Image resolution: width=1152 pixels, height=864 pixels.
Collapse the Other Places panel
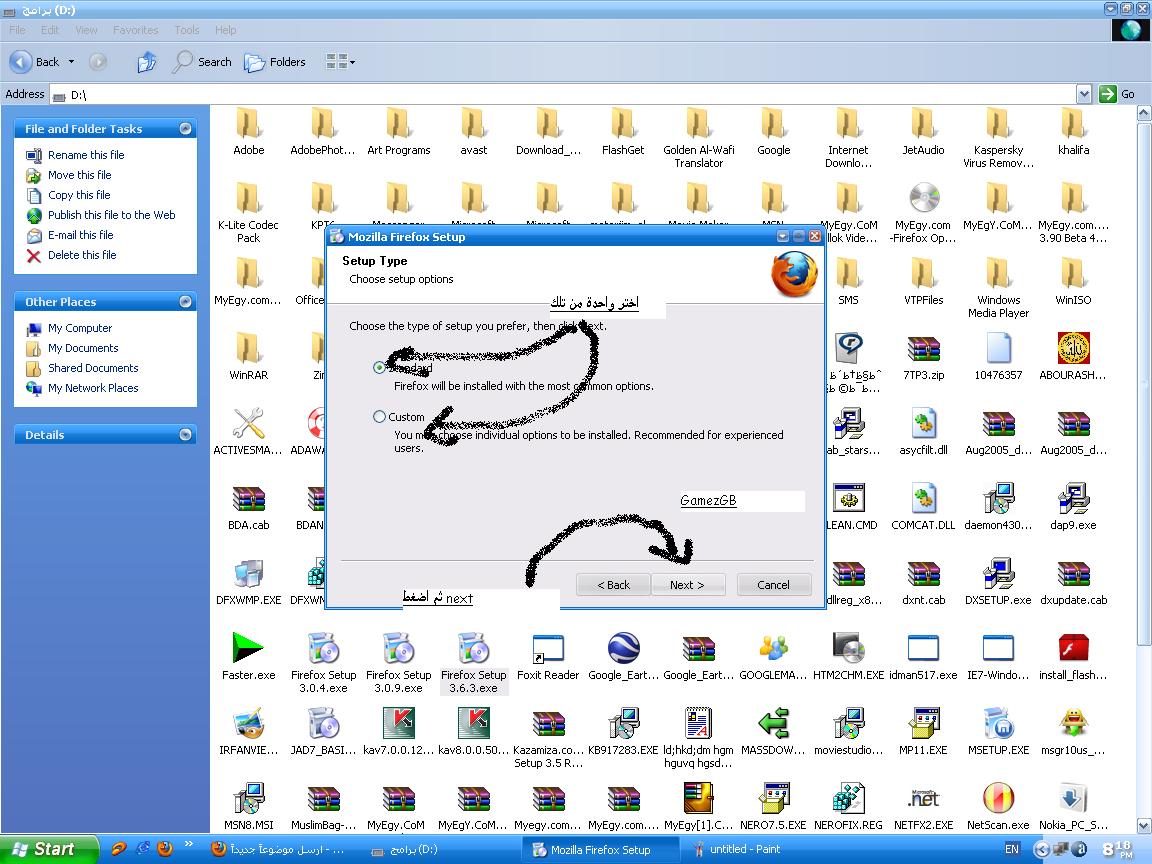point(185,302)
